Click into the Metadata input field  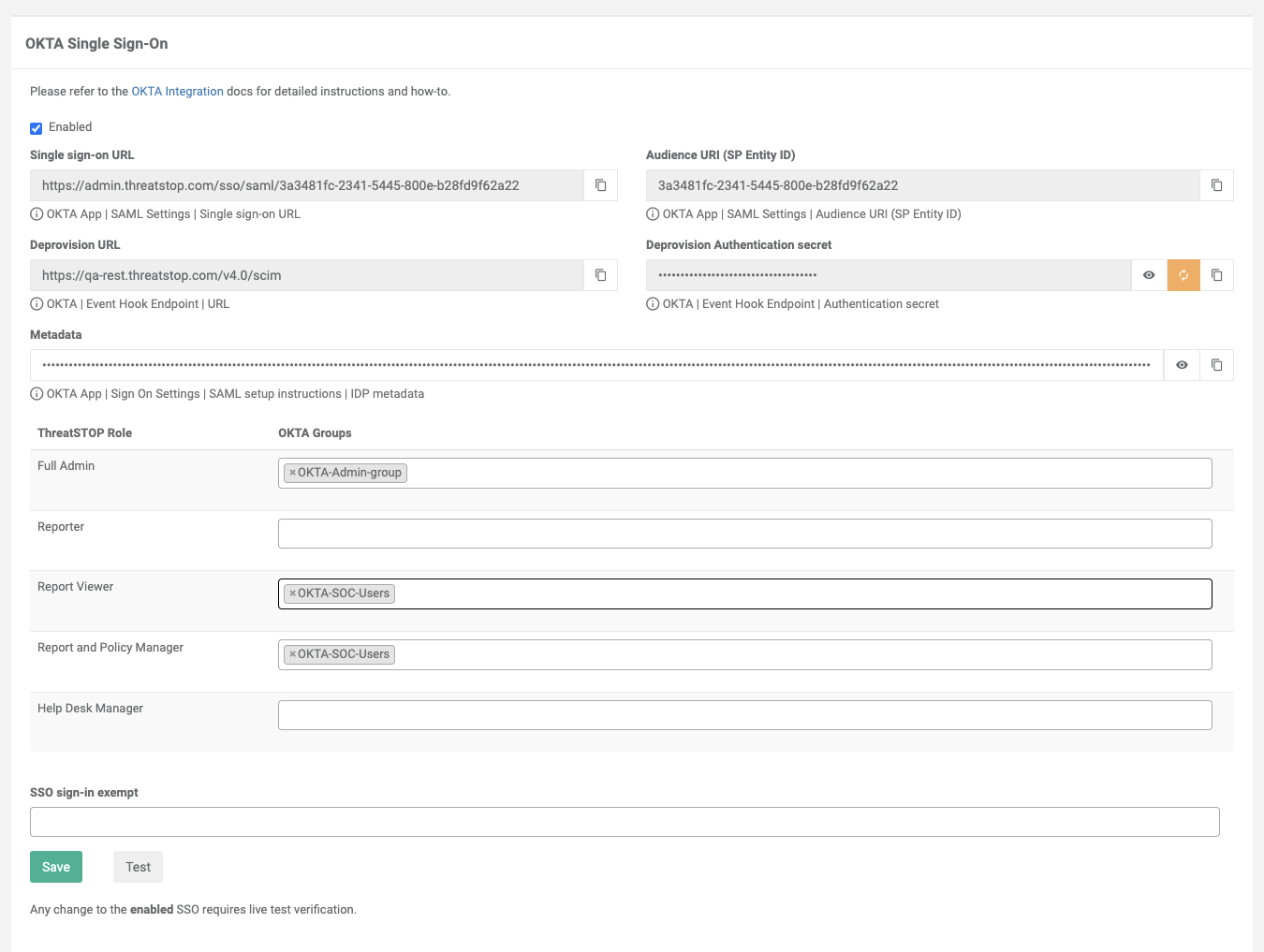pos(596,365)
